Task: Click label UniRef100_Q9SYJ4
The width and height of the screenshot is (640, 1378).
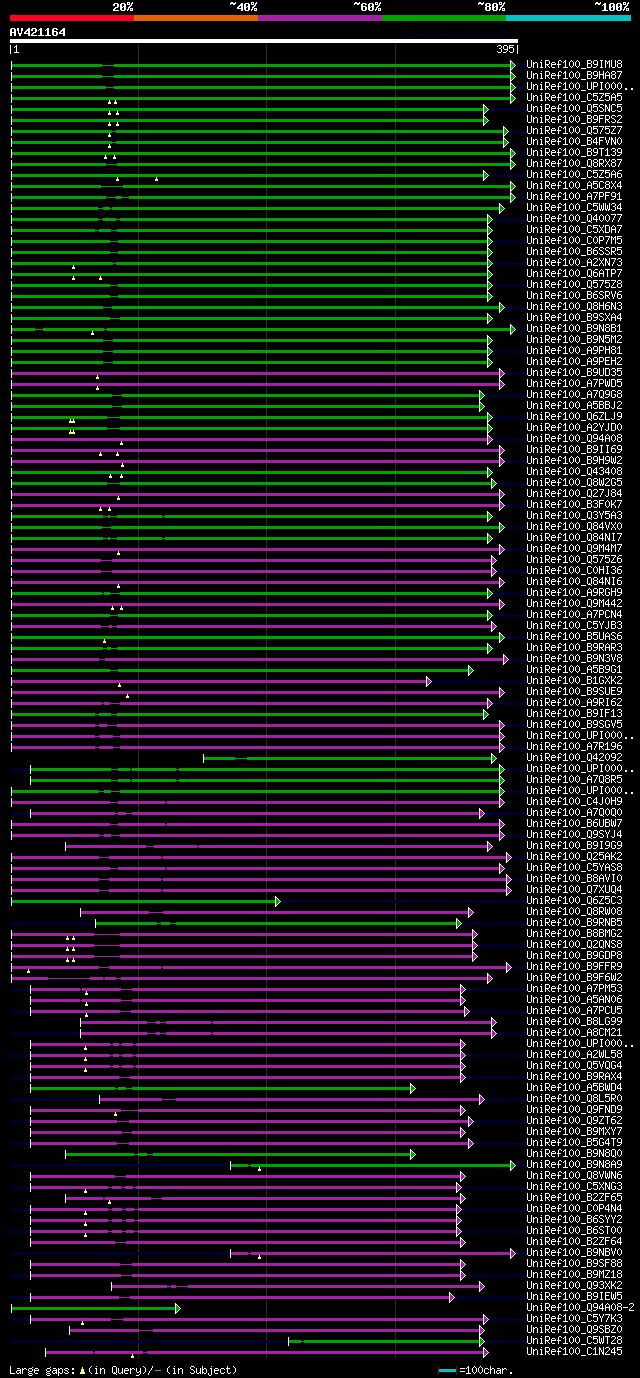Action: tap(574, 834)
